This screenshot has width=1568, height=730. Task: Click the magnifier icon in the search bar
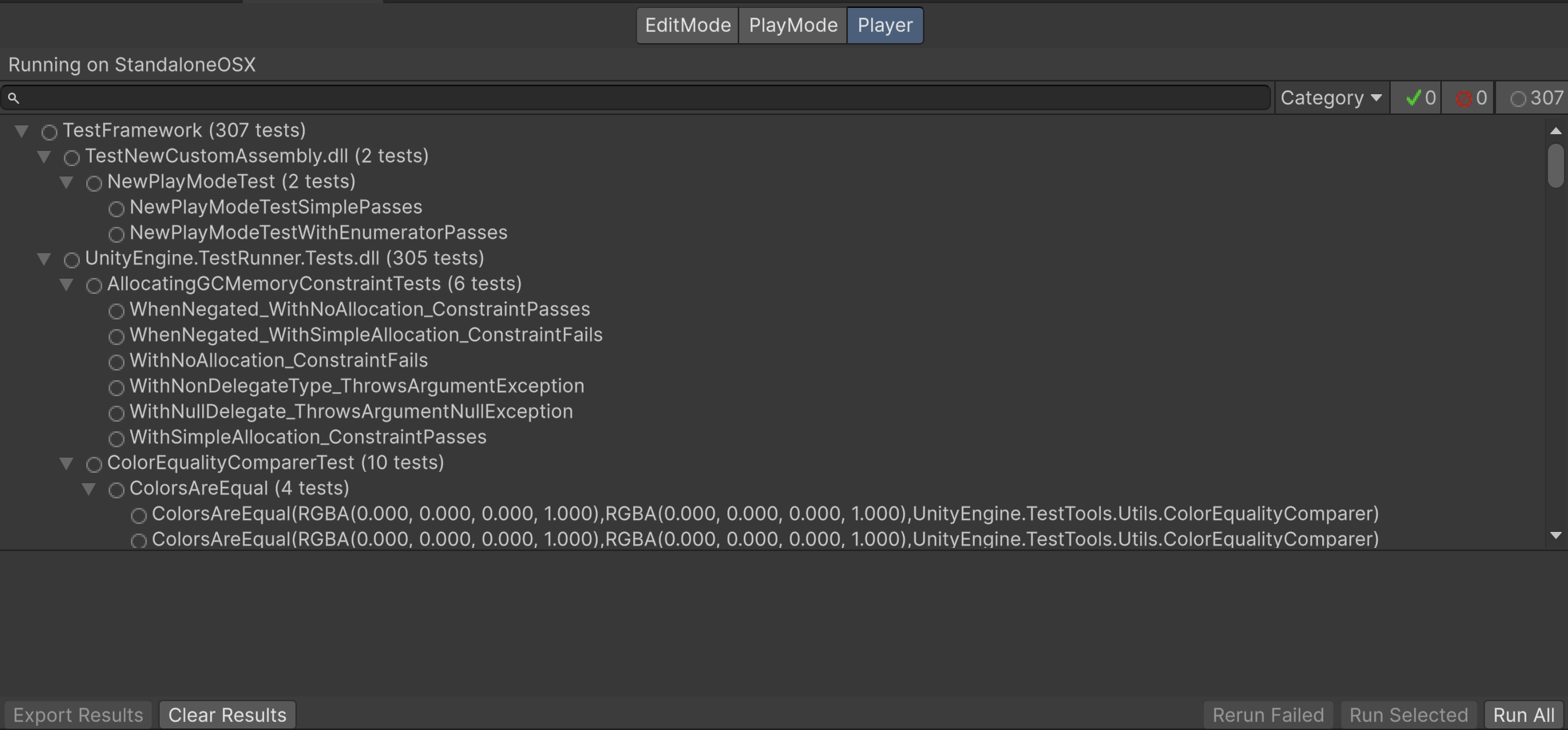(x=13, y=97)
